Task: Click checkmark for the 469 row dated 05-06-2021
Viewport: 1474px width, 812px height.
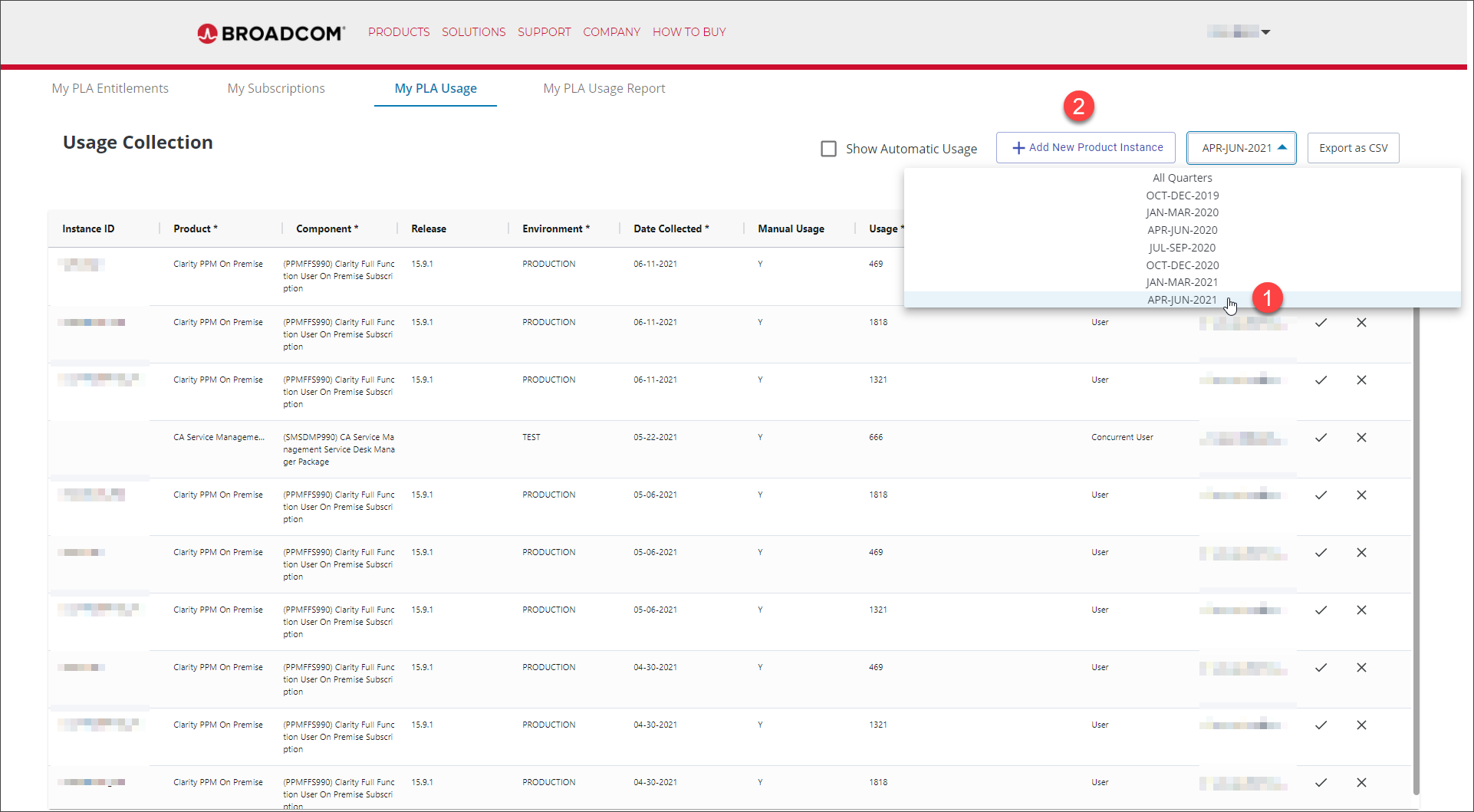Action: 1321,553
